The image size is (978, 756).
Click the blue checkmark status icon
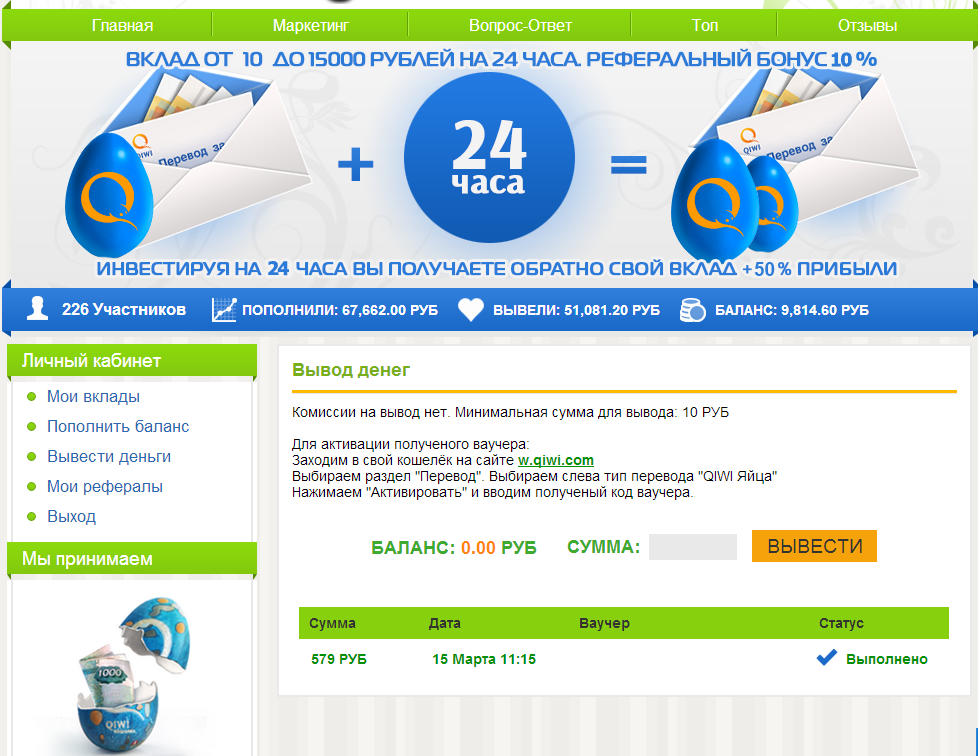(826, 657)
